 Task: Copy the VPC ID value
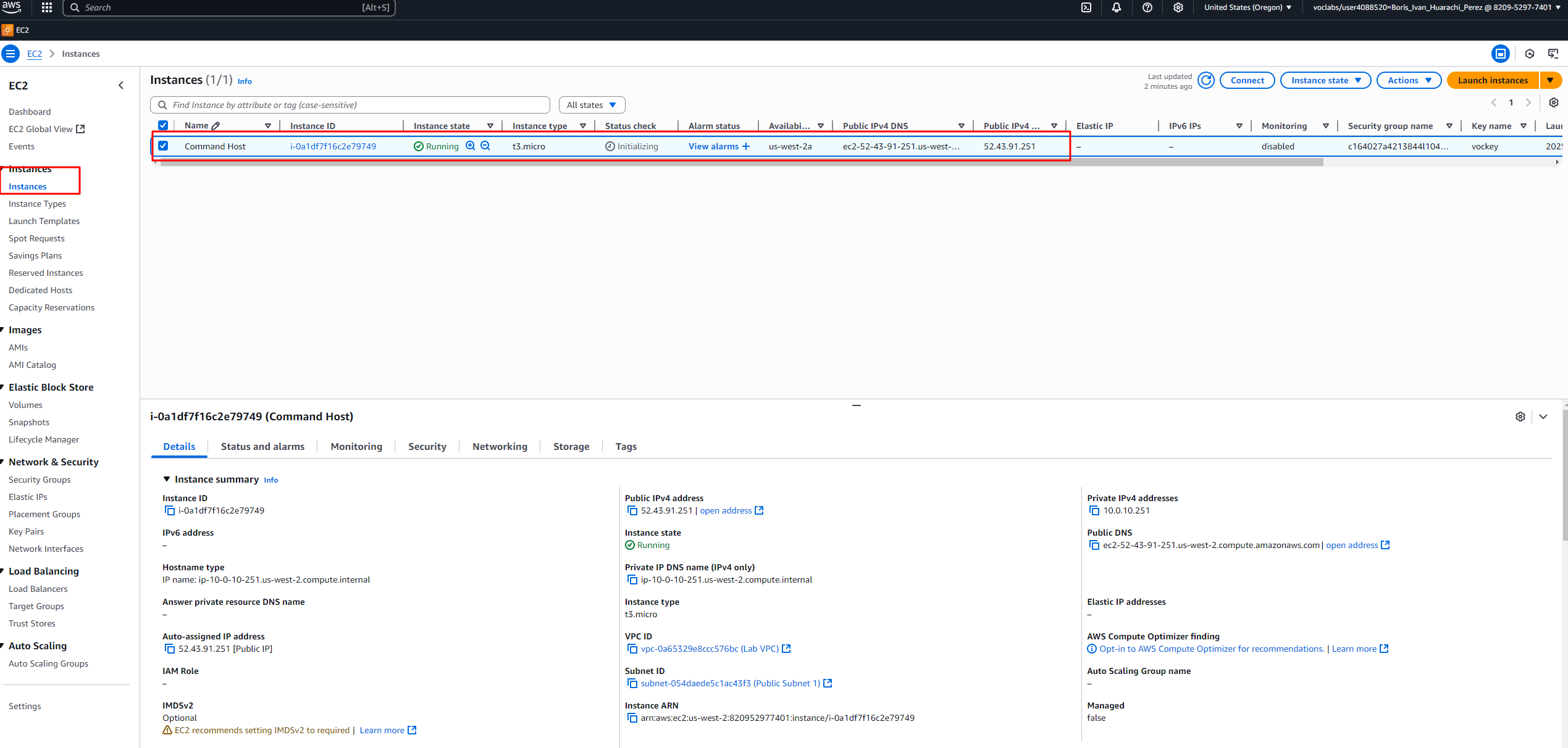pyautogui.click(x=632, y=649)
